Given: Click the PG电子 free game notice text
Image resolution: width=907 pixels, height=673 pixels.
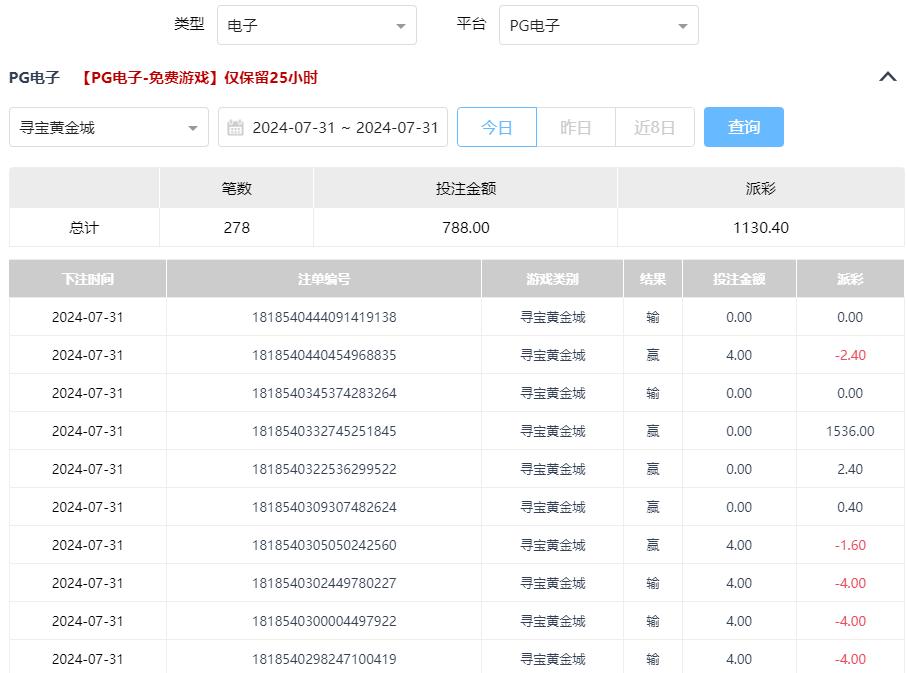Looking at the screenshot, I should [199, 78].
